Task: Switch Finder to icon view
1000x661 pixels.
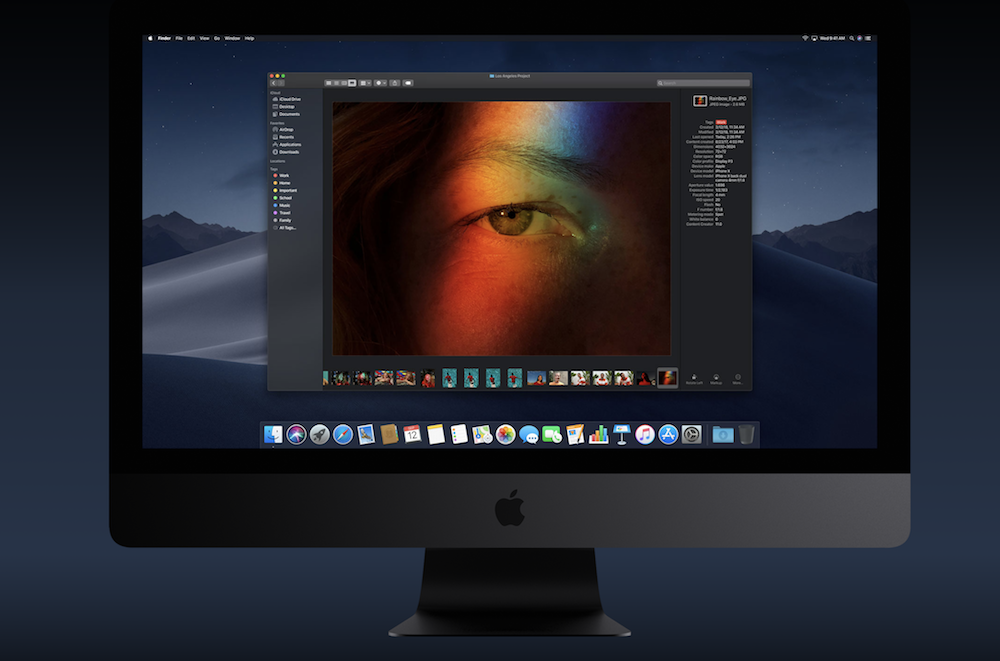Action: pyautogui.click(x=329, y=83)
